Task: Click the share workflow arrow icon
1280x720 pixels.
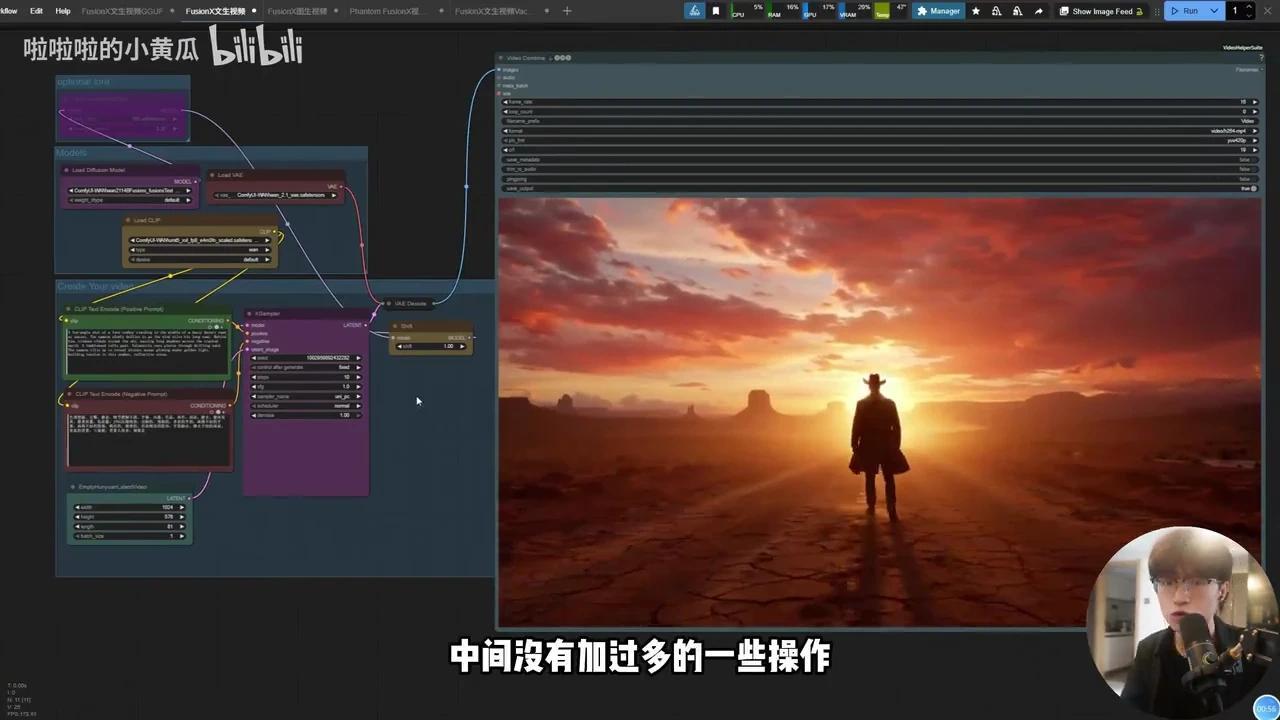Action: [x=1039, y=11]
